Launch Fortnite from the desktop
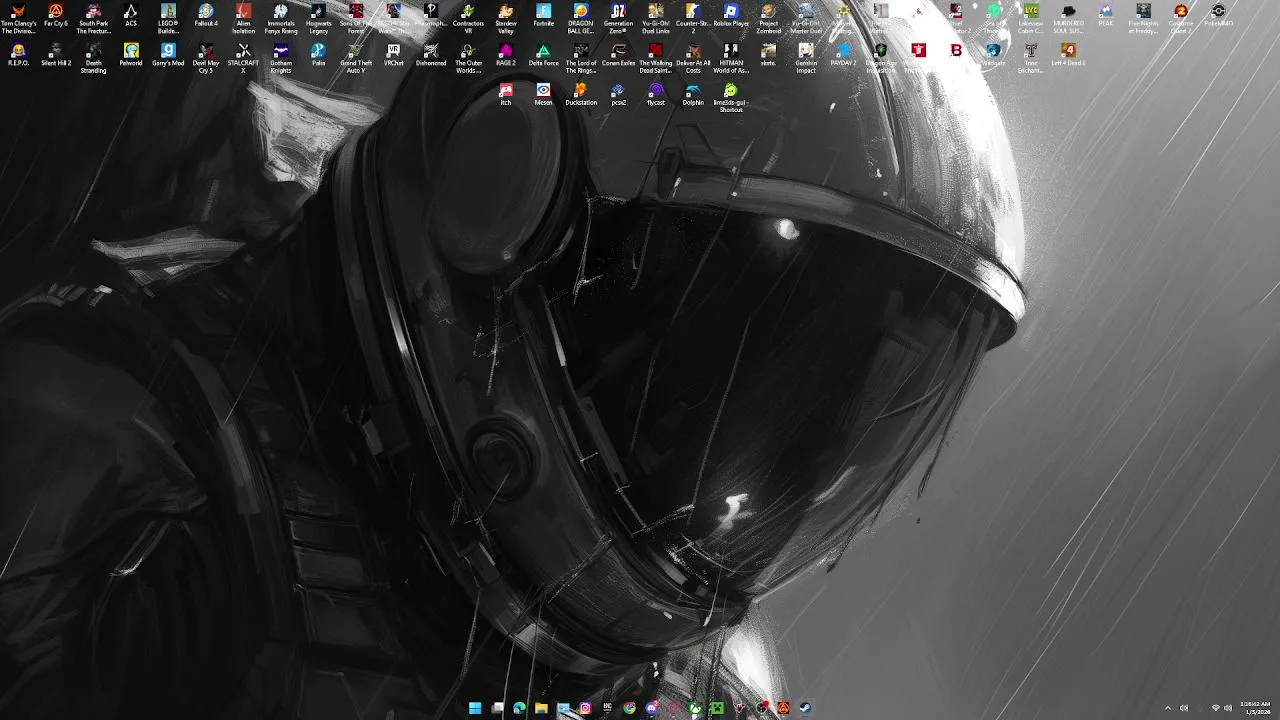The image size is (1280, 720). (543, 16)
